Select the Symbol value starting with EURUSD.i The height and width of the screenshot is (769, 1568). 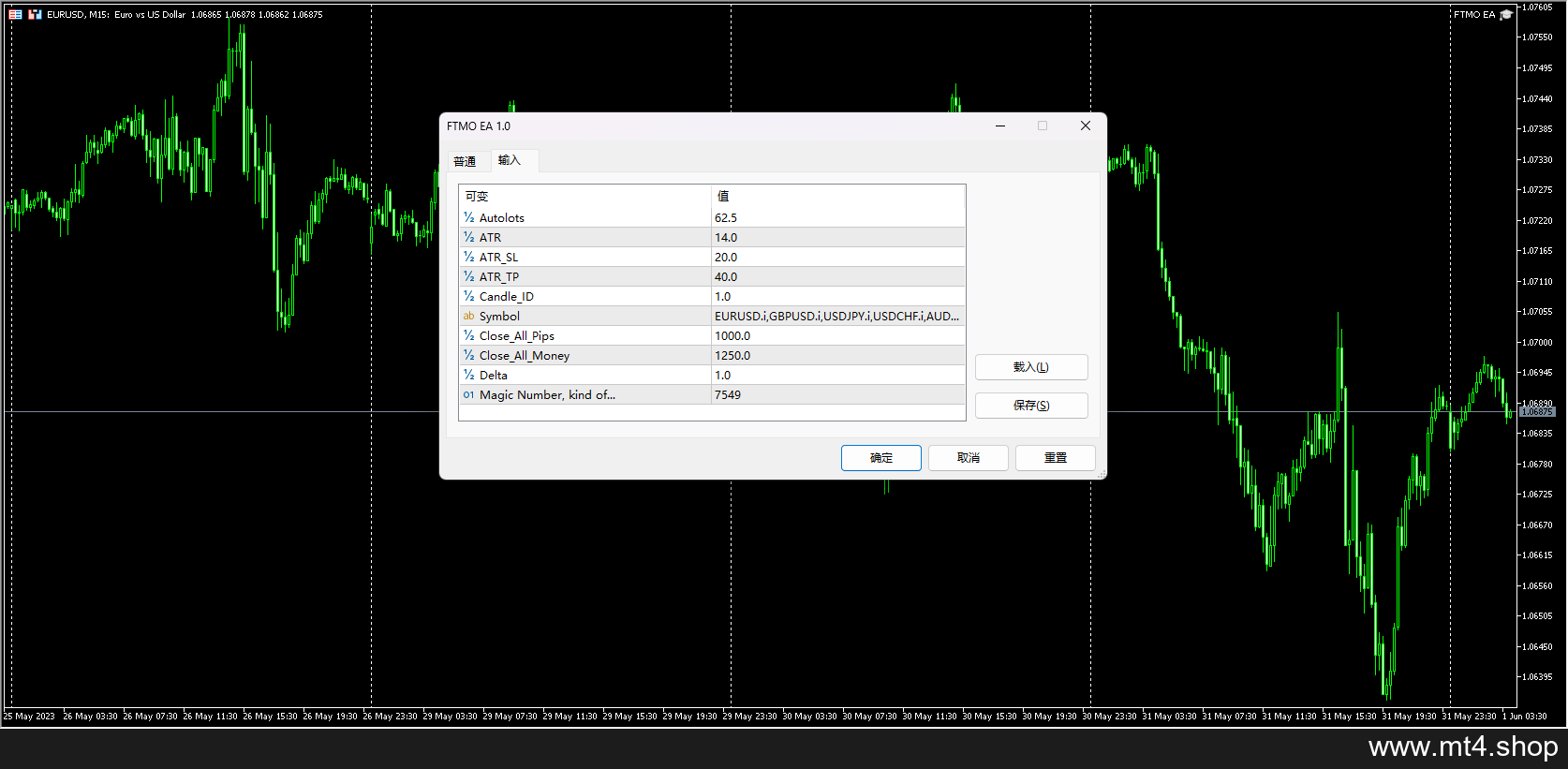tap(838, 316)
